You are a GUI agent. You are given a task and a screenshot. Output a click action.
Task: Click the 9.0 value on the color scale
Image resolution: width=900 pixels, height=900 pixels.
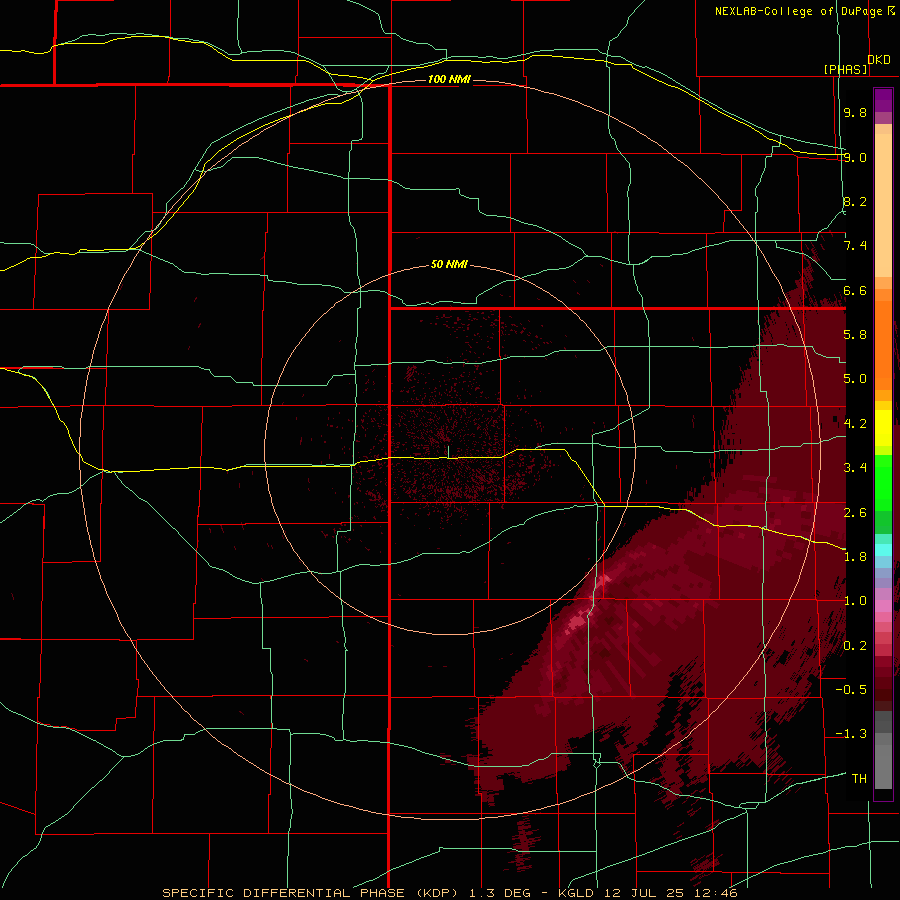(x=855, y=157)
